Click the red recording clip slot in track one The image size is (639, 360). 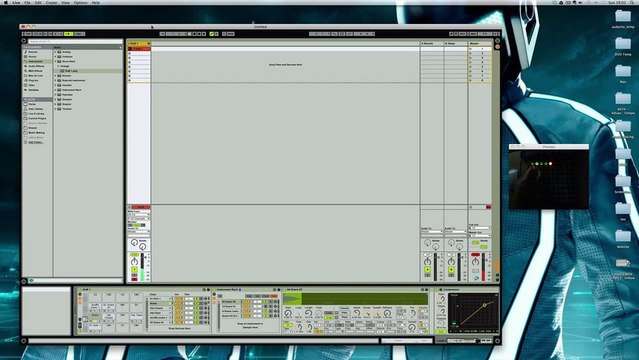(x=139, y=49)
